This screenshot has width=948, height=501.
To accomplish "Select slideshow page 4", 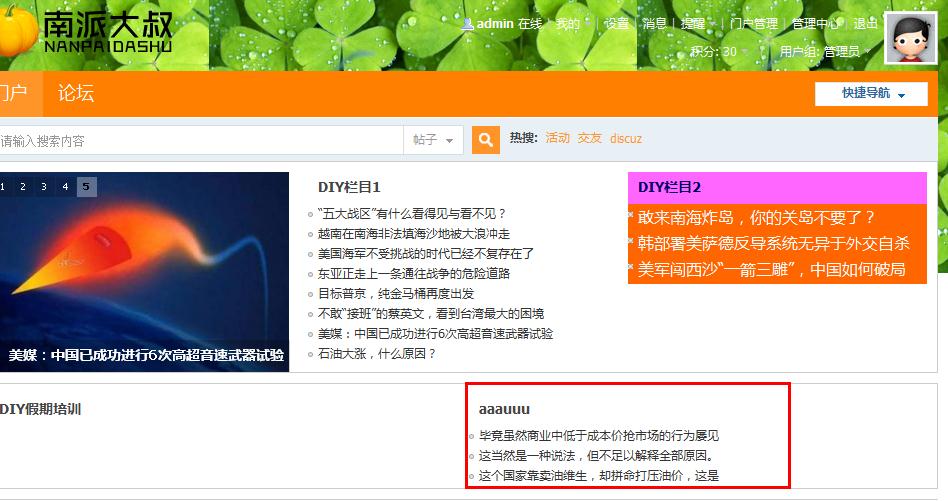I will click(65, 187).
